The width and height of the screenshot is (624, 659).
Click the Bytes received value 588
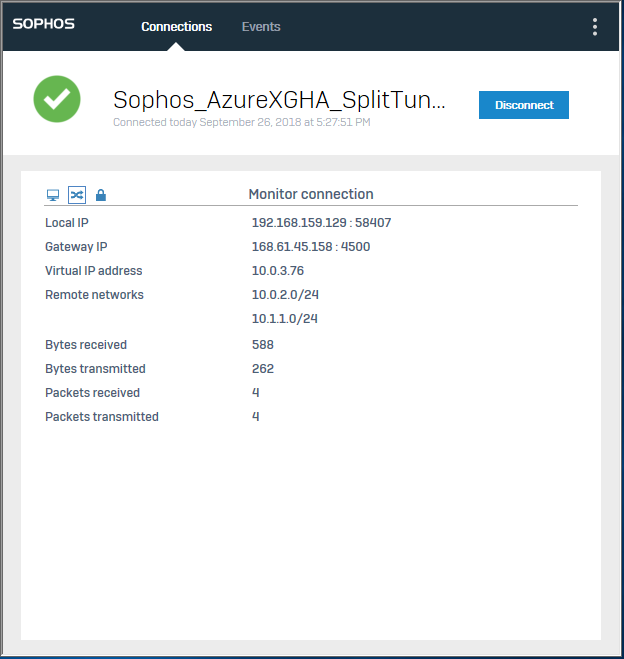click(x=263, y=345)
